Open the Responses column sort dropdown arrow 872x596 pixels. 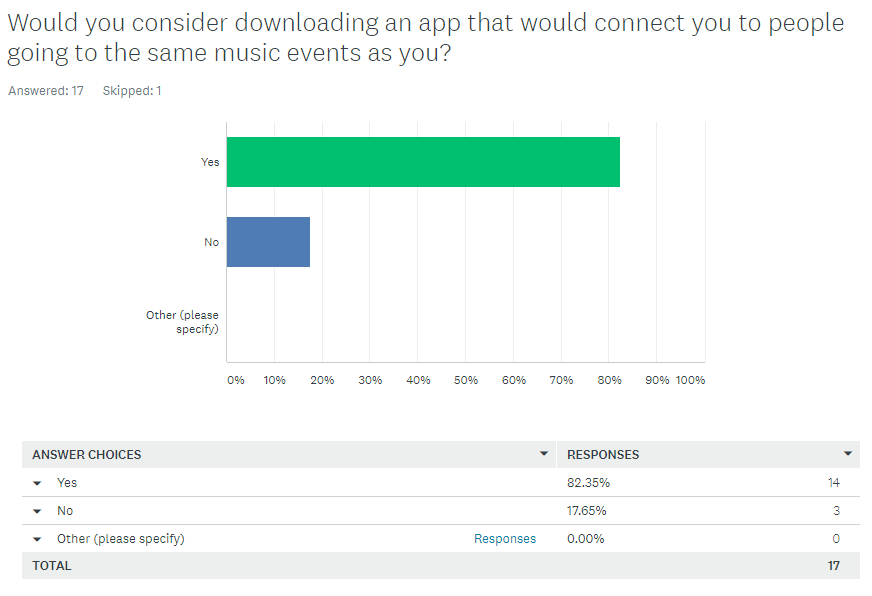click(x=848, y=454)
